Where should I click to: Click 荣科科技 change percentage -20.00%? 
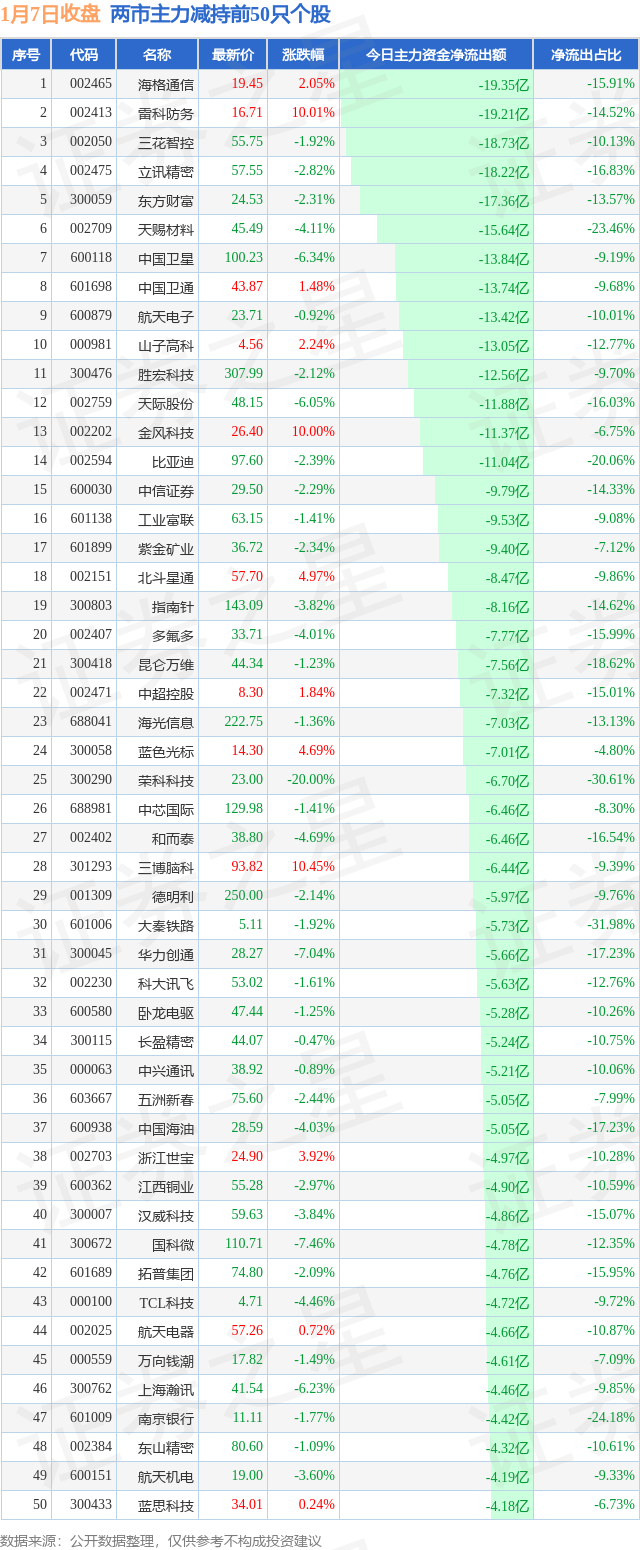(x=311, y=780)
